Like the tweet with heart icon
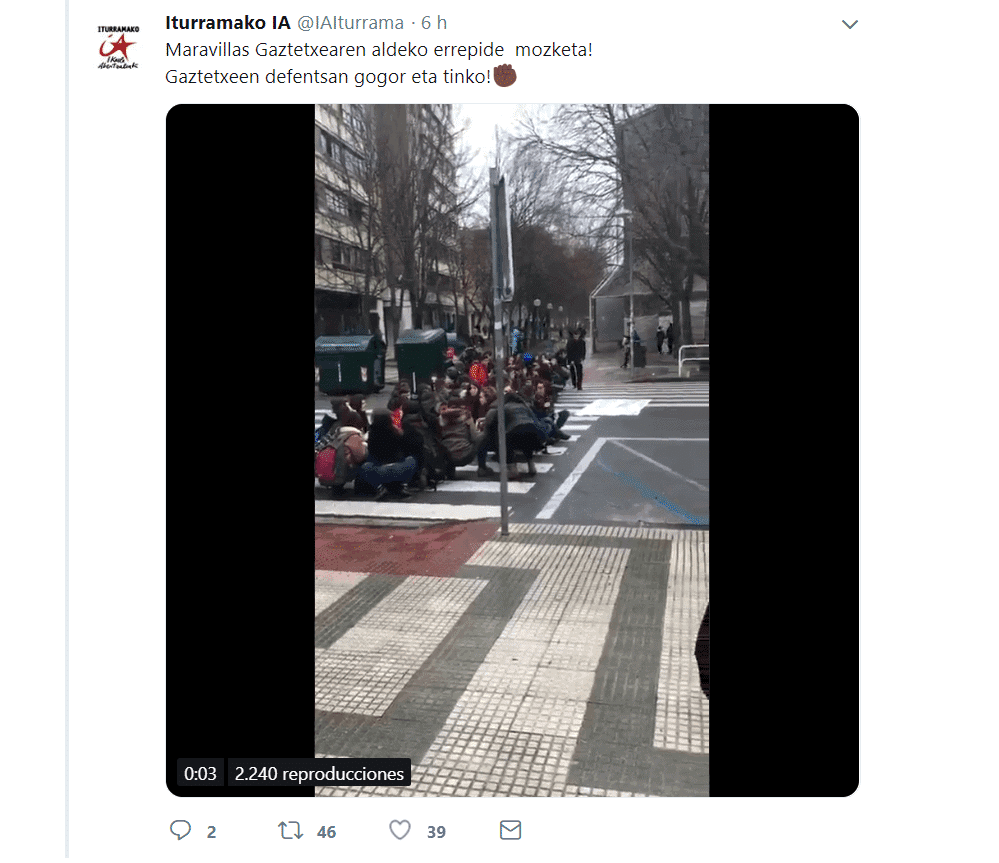The height and width of the screenshot is (863, 999). [x=400, y=830]
